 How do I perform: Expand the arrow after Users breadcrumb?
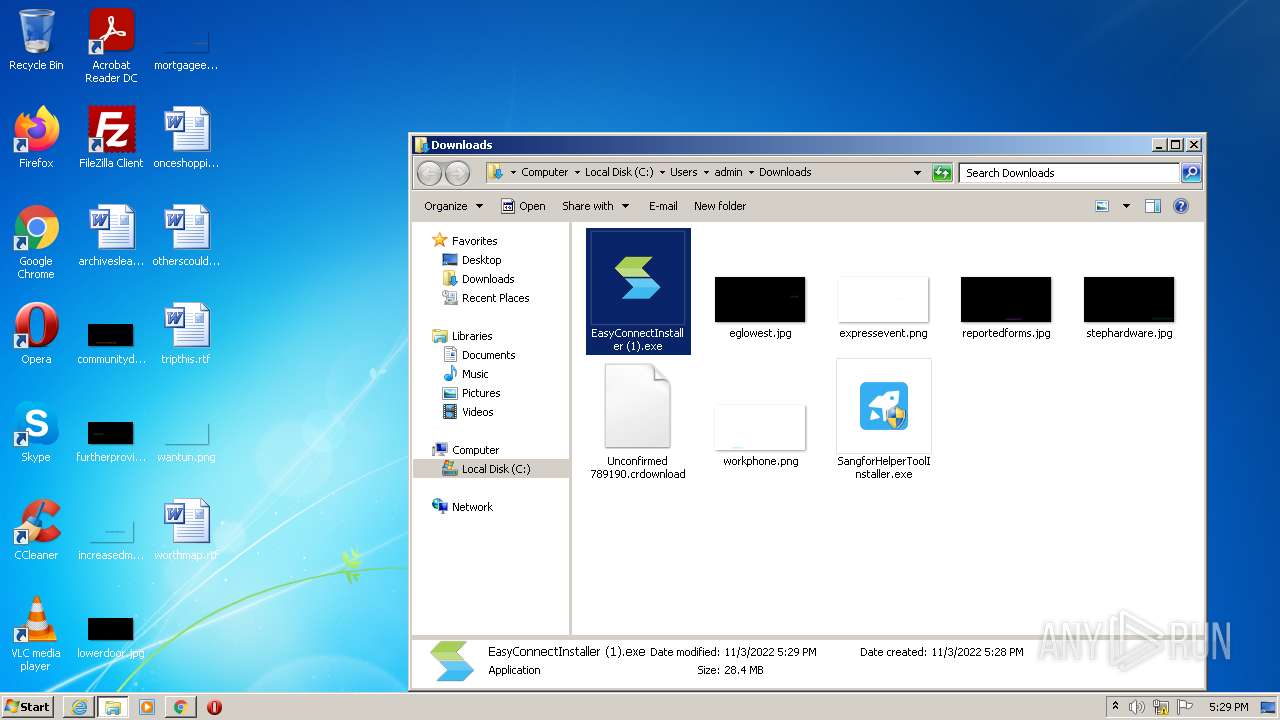pos(706,172)
